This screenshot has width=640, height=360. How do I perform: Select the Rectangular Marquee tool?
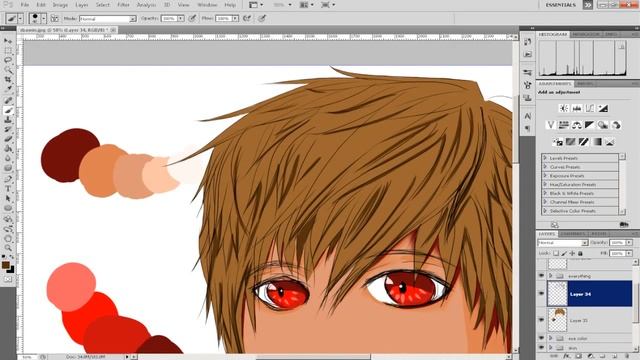coord(8,51)
